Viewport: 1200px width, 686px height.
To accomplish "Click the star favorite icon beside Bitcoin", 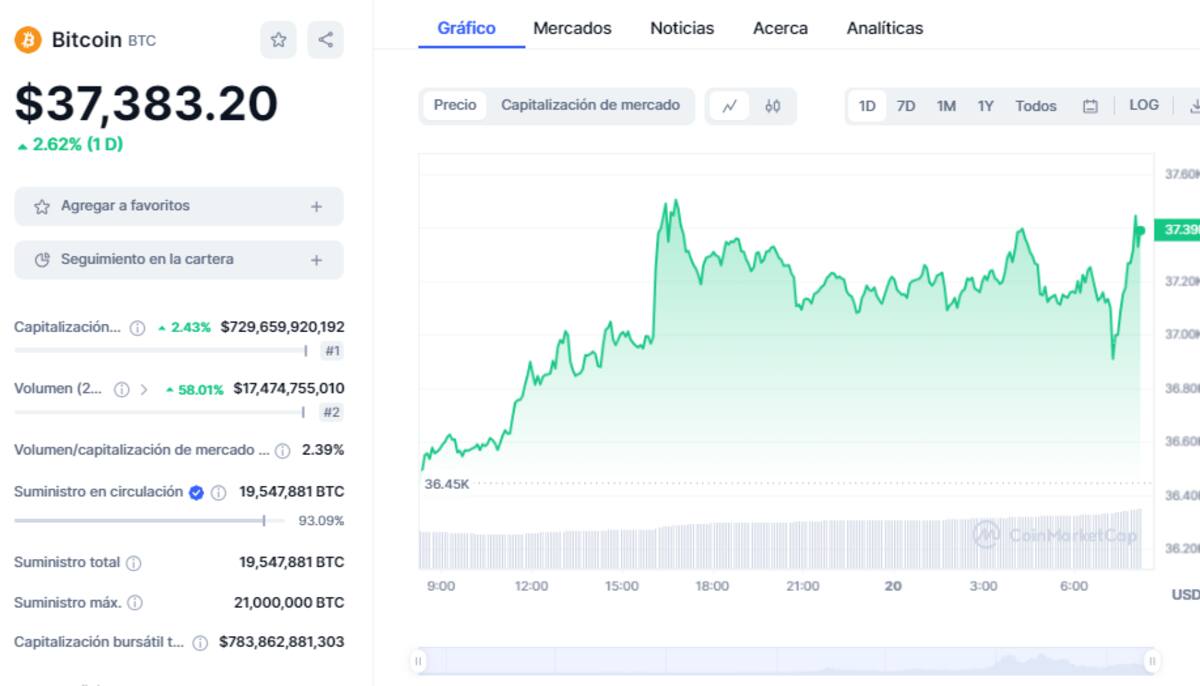I will pyautogui.click(x=278, y=40).
